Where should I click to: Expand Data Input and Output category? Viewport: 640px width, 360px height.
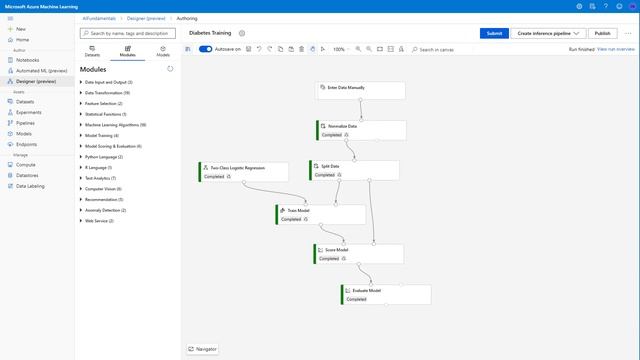(x=106, y=82)
